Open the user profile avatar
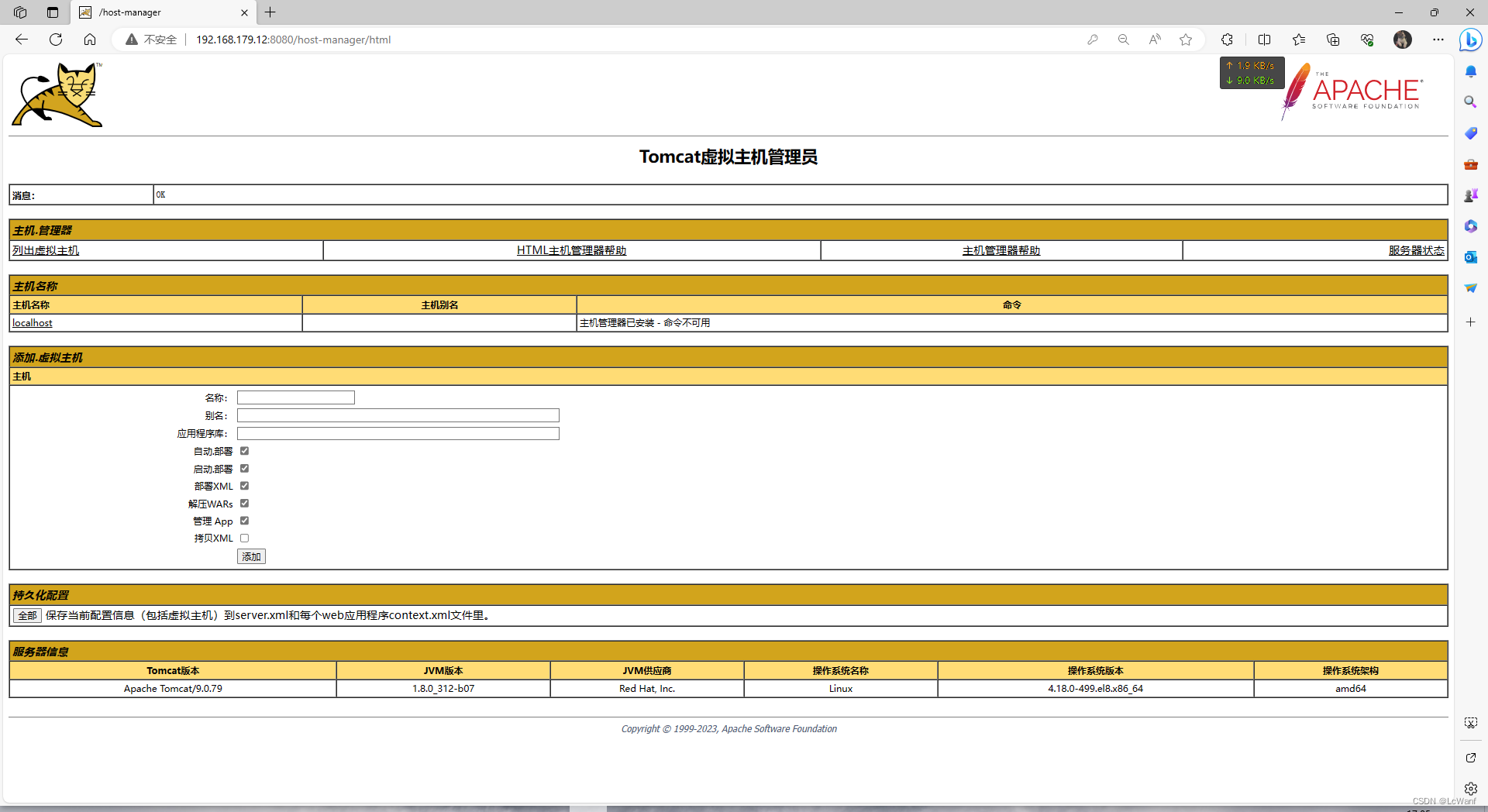1488x812 pixels. 1403,40
